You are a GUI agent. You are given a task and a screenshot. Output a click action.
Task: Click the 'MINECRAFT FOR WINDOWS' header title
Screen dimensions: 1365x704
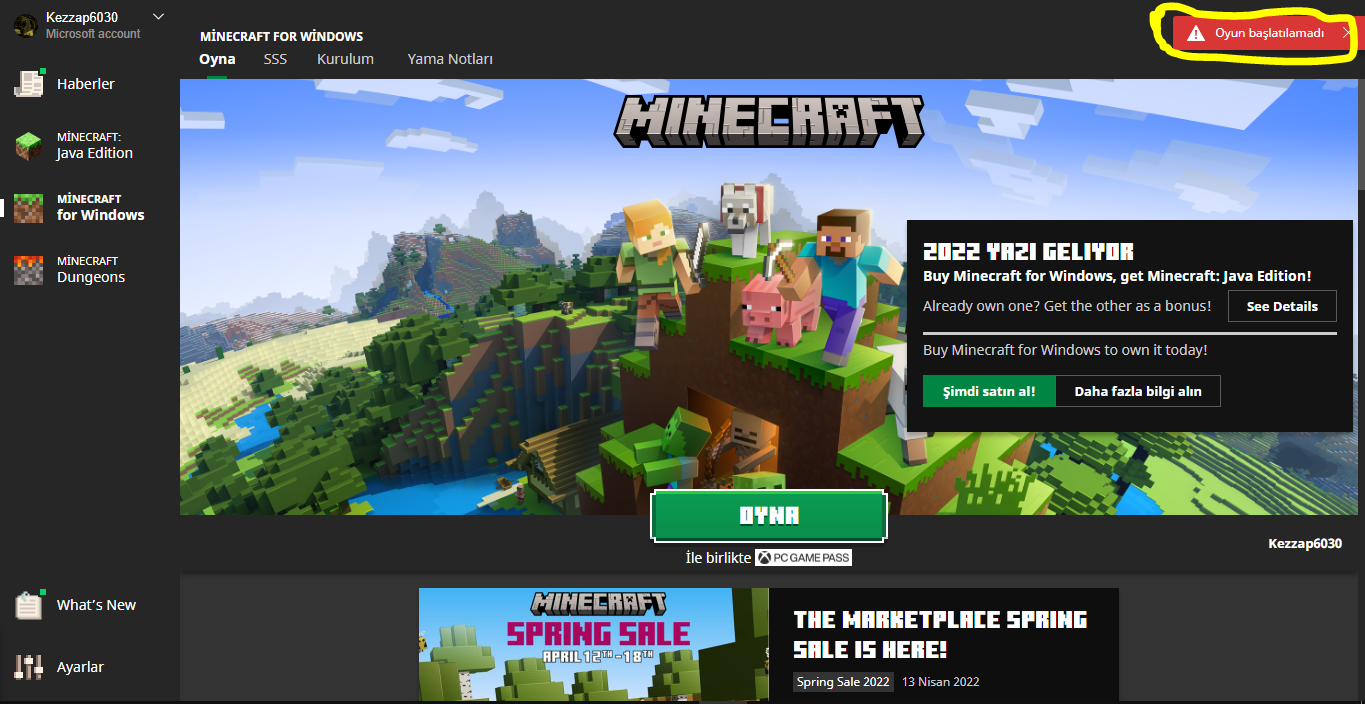[x=281, y=37]
